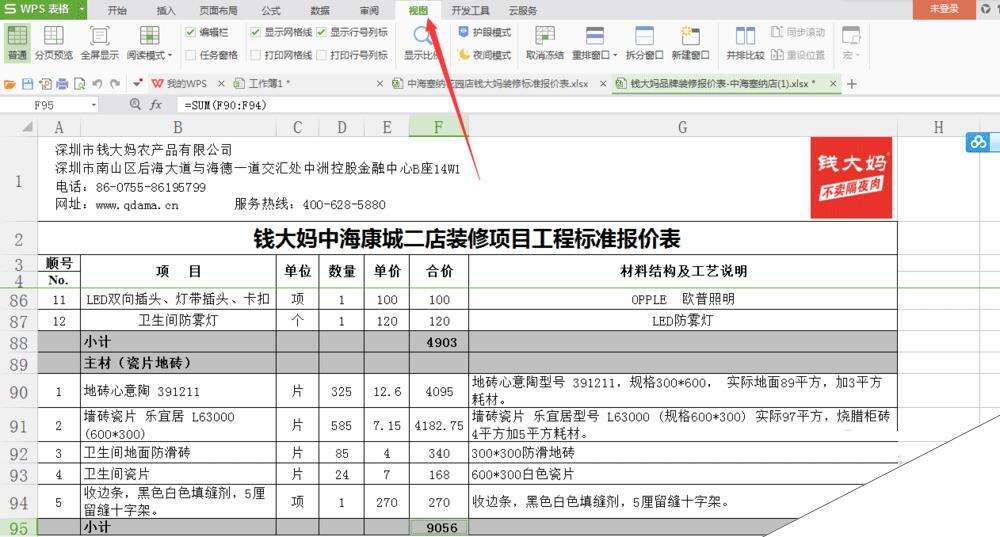Image resolution: width=1000 pixels, height=537 pixels.
Task: Open the 审阅 (Review) ribbon tab
Action: pos(369,10)
